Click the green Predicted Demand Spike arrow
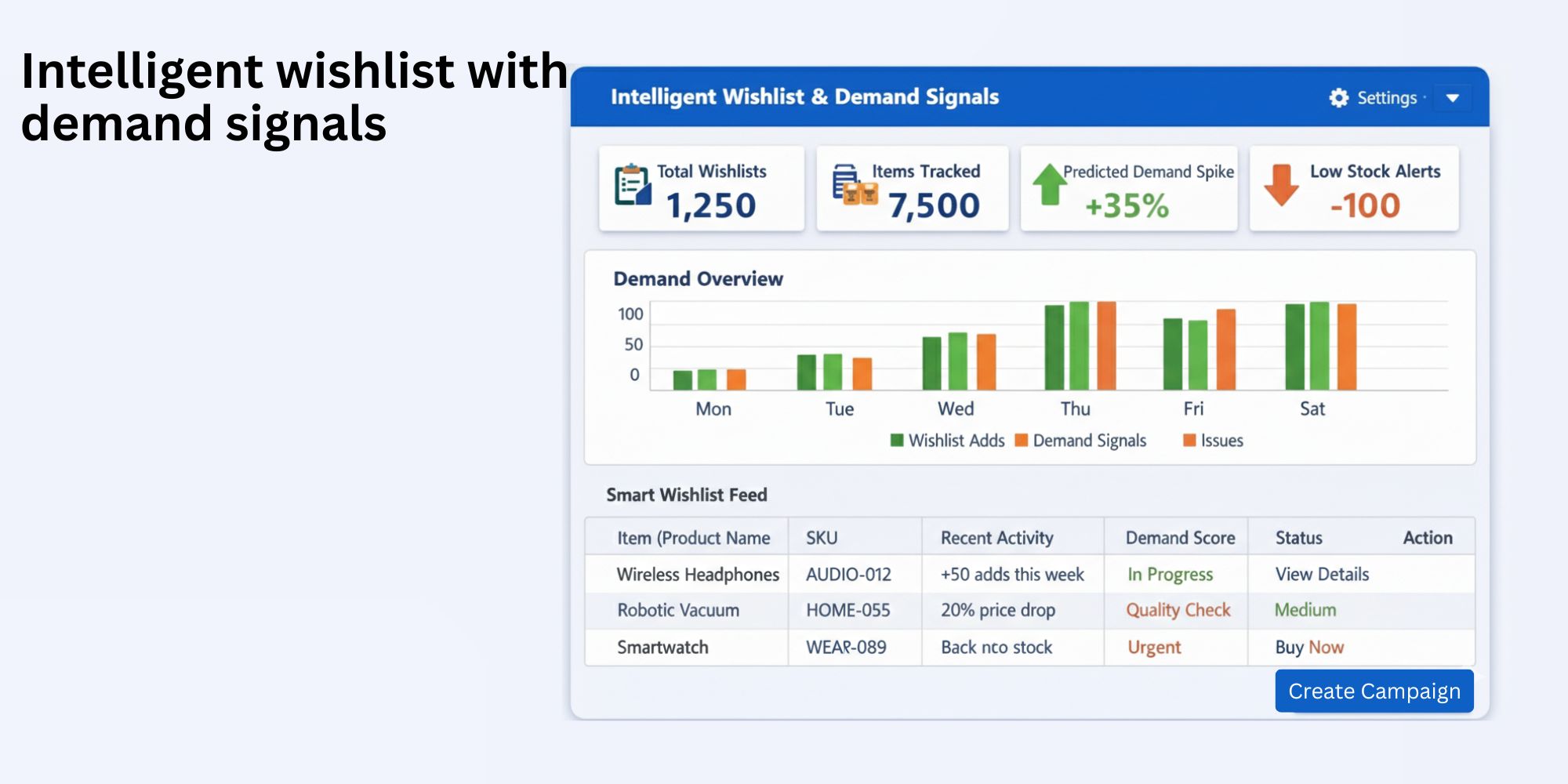 pos(1049,184)
